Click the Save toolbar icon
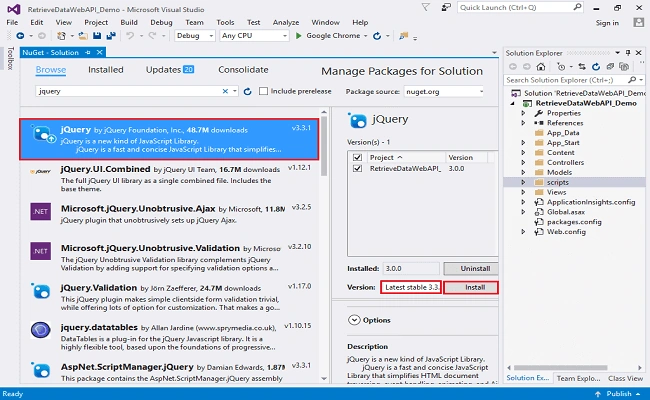This screenshot has height=400, width=650. pyautogui.click(x=97, y=36)
